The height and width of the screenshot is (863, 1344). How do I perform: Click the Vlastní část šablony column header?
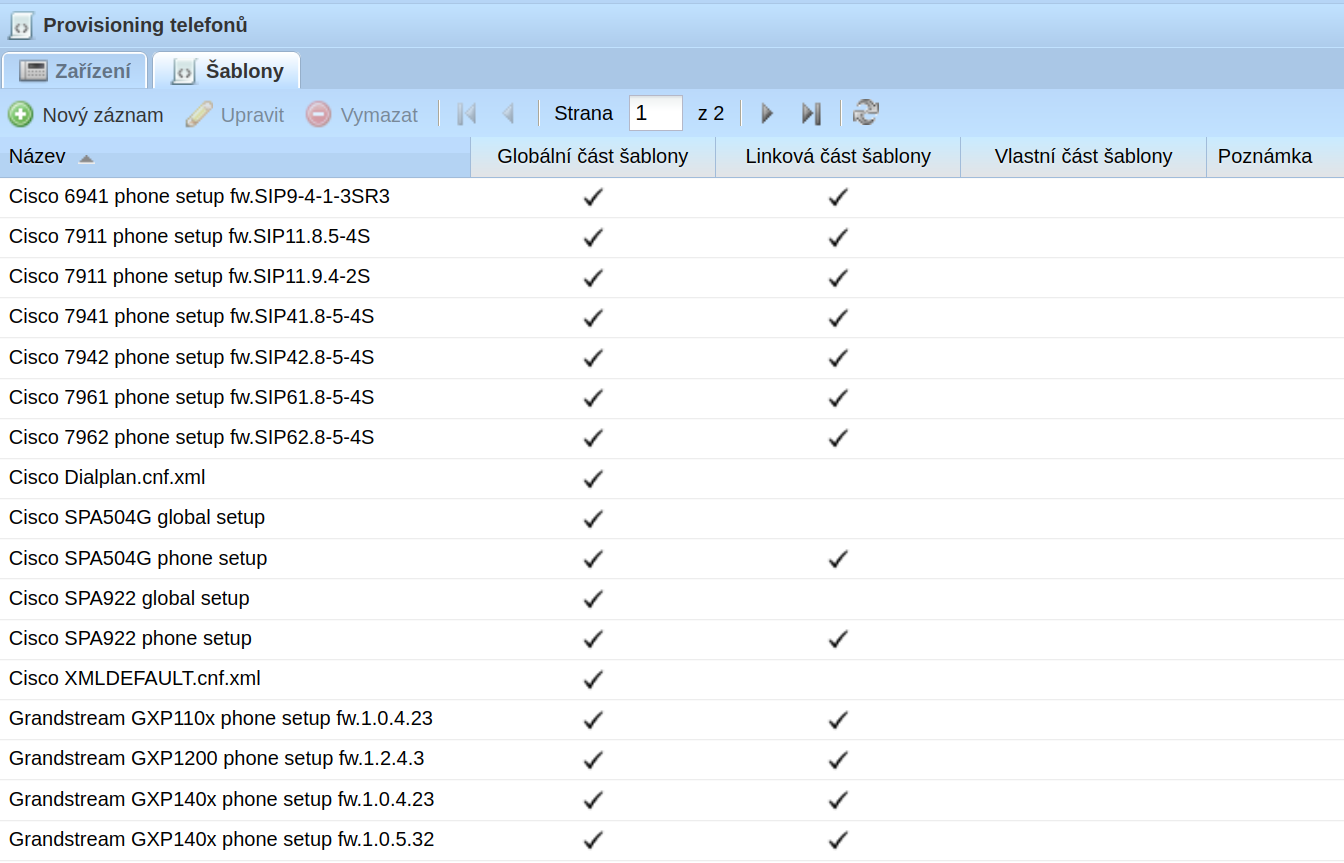pyautogui.click(x=1084, y=157)
